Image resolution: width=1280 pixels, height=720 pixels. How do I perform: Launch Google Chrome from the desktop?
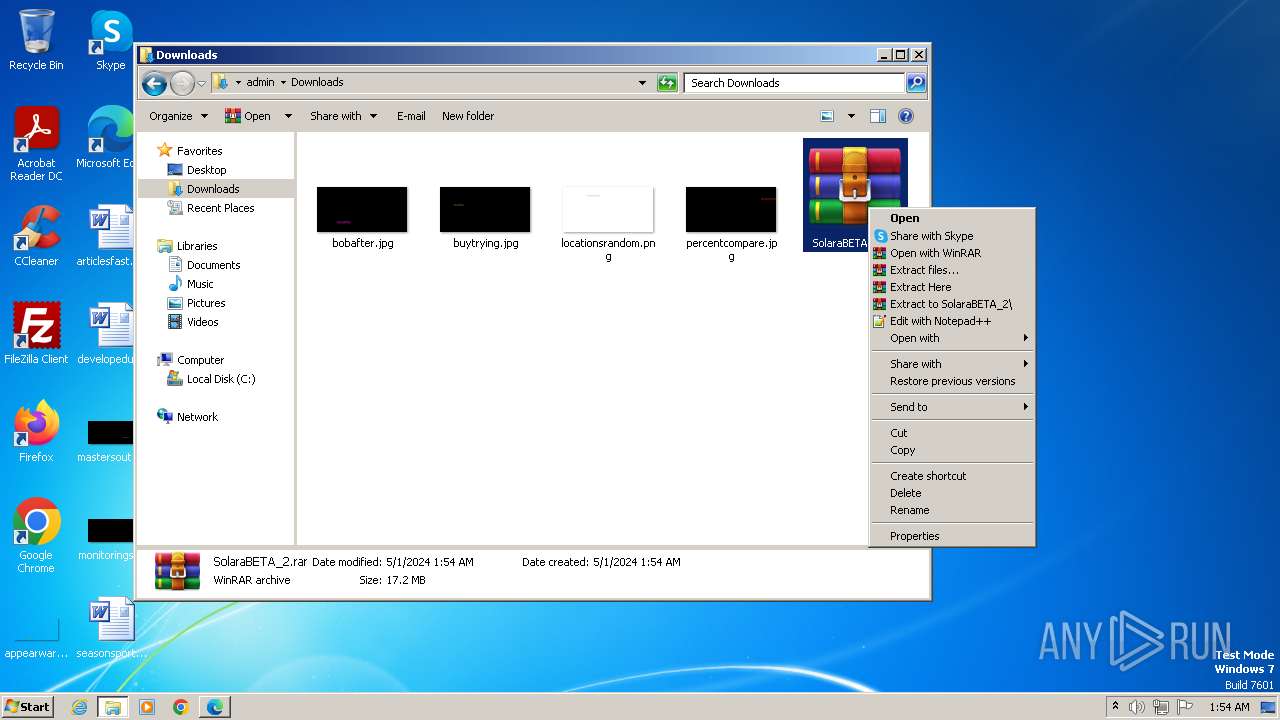click(x=36, y=536)
